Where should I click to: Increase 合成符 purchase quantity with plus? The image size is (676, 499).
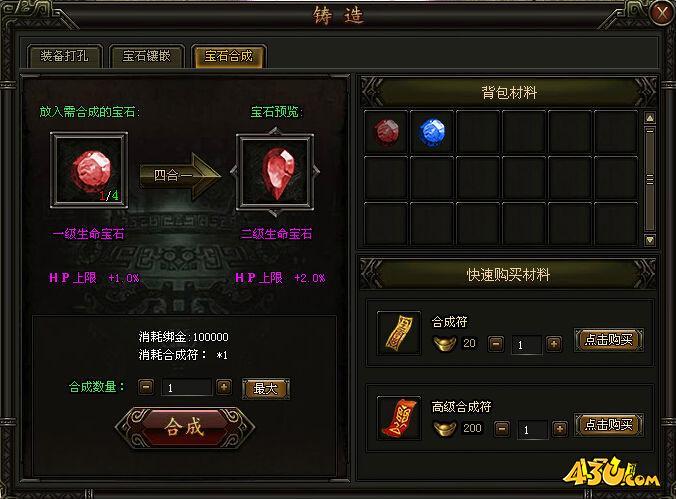[x=554, y=344]
